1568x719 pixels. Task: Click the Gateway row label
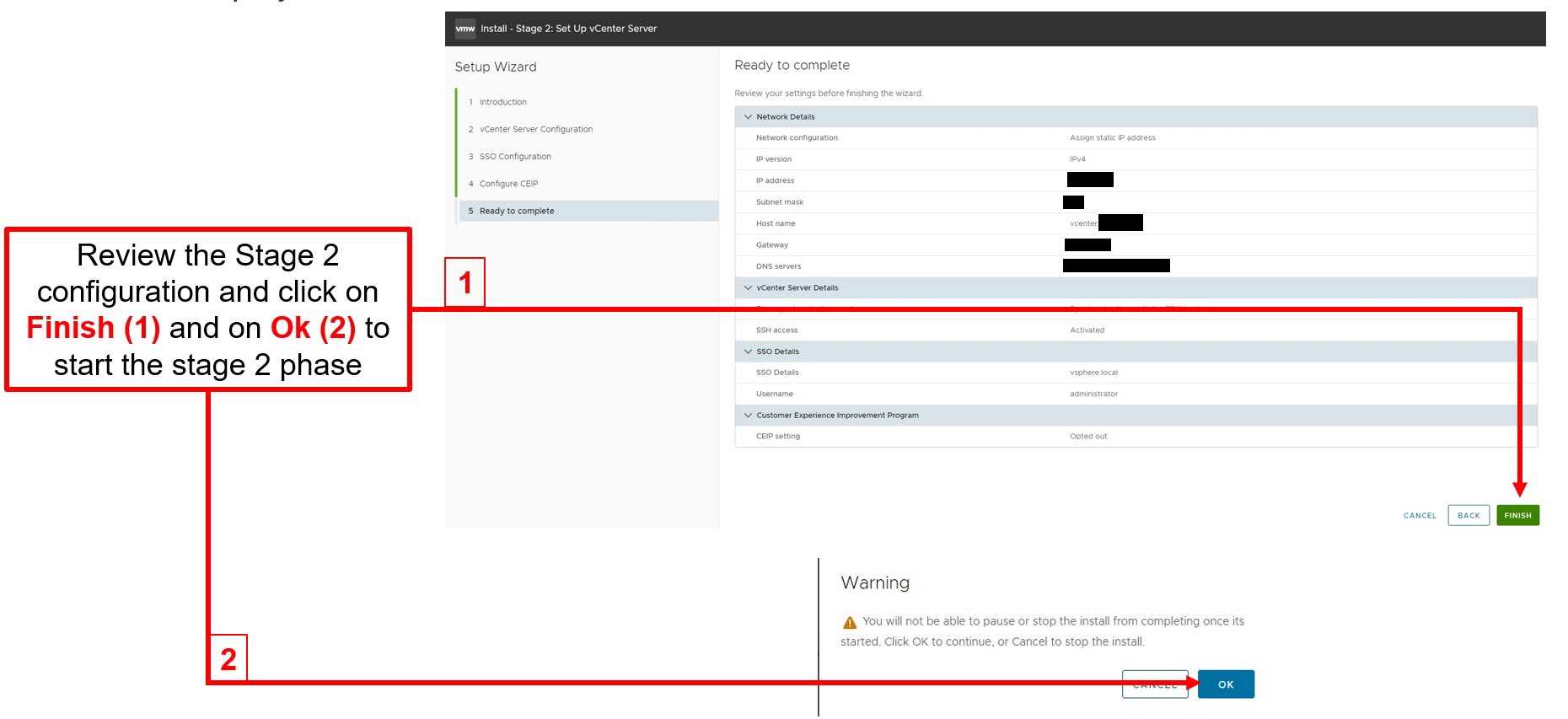coord(772,245)
